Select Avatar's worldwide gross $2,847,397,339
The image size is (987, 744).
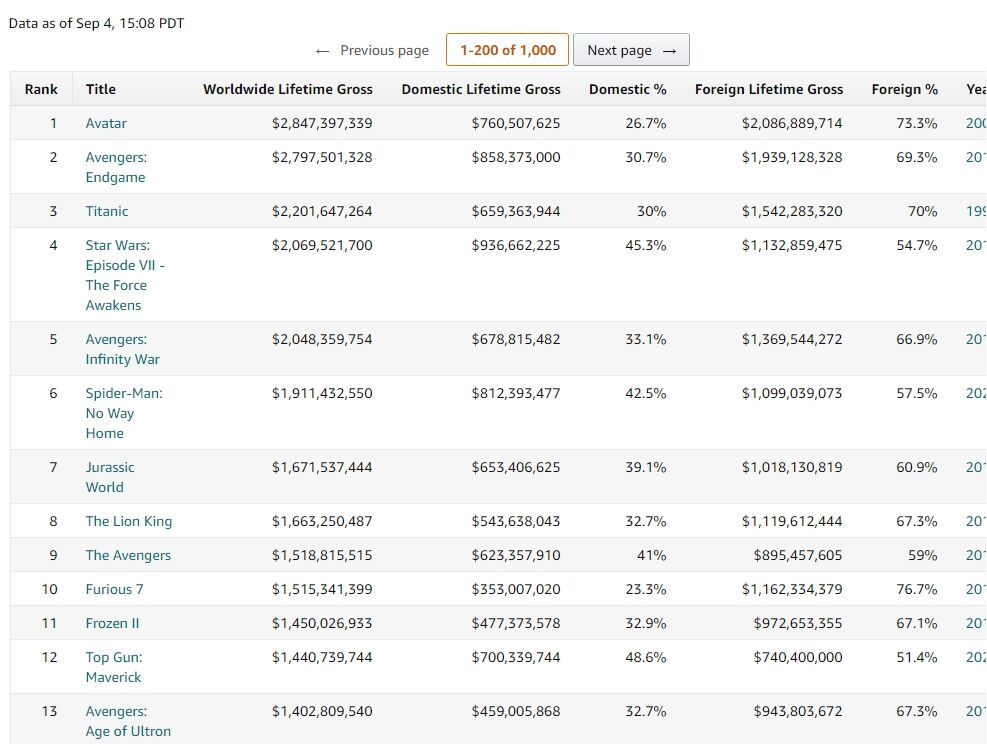pyautogui.click(x=322, y=123)
